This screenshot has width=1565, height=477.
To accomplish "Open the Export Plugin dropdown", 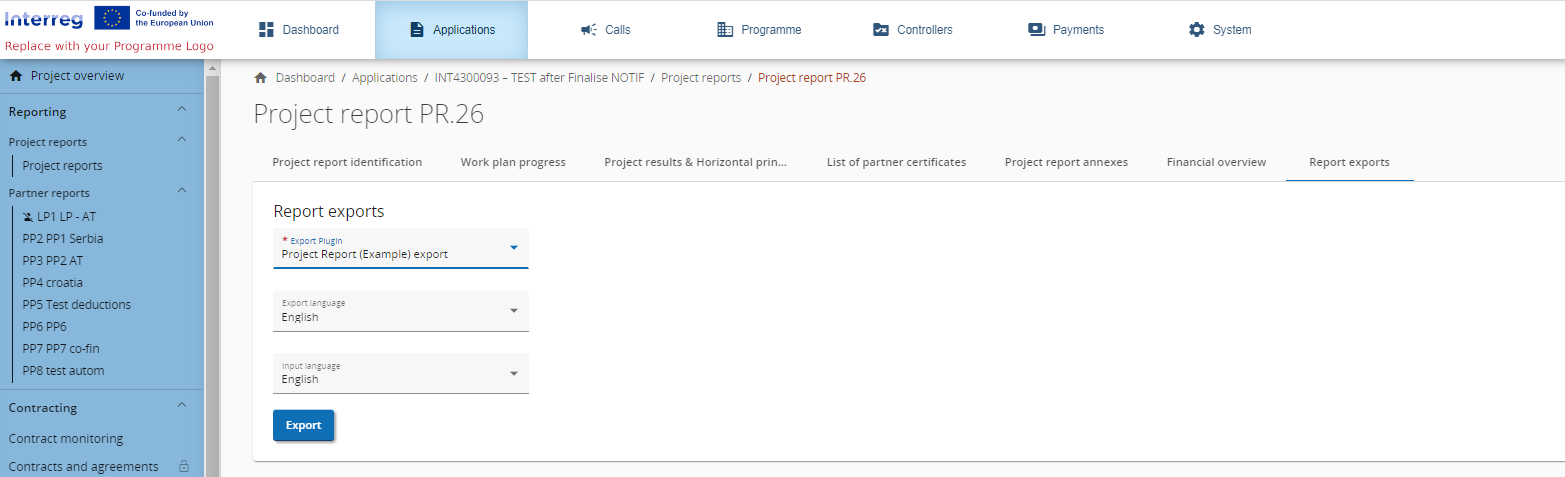I will [513, 248].
